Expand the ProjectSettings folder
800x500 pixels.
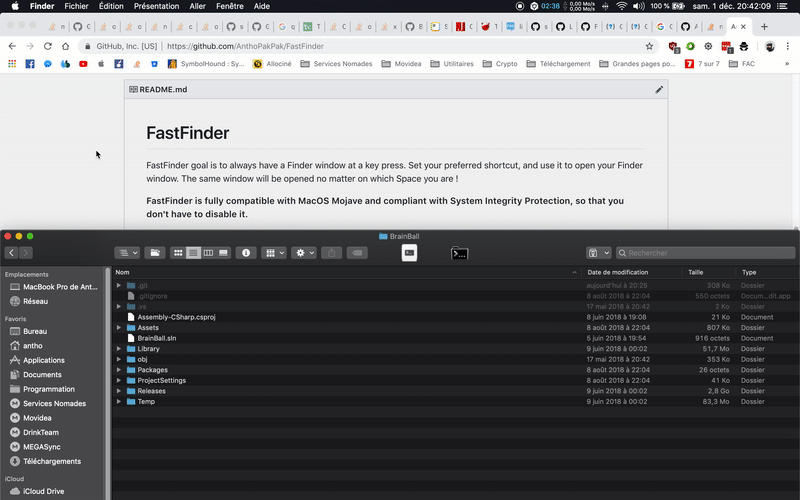pyautogui.click(x=119, y=380)
